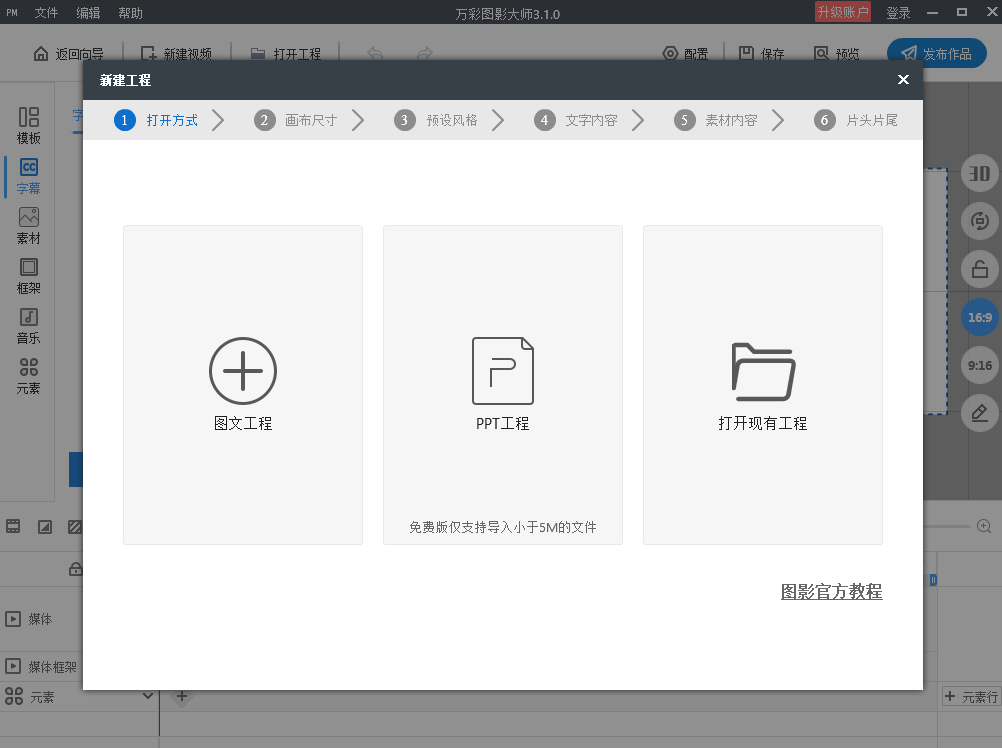Click the 升级账户 upgrade button
Viewport: 1002px width, 748px height.
(843, 12)
